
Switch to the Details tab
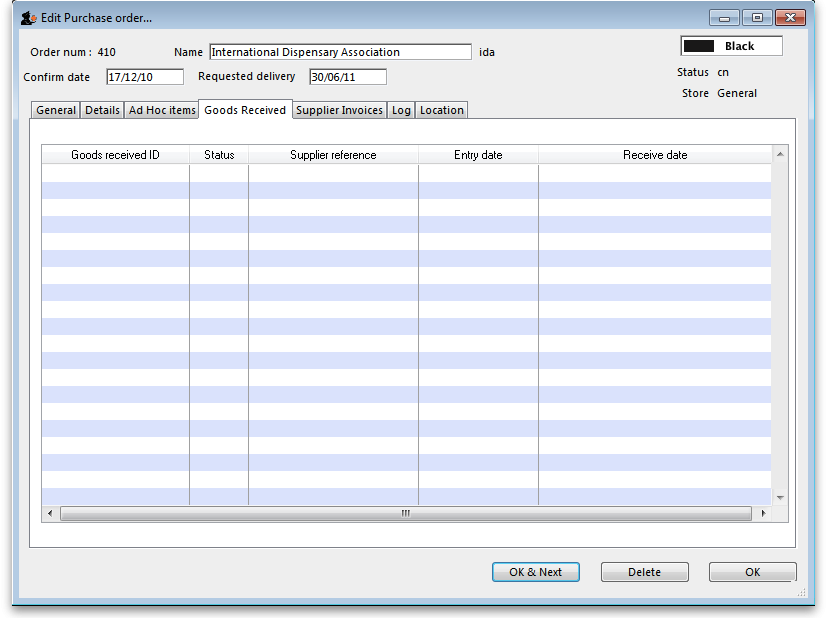click(102, 110)
